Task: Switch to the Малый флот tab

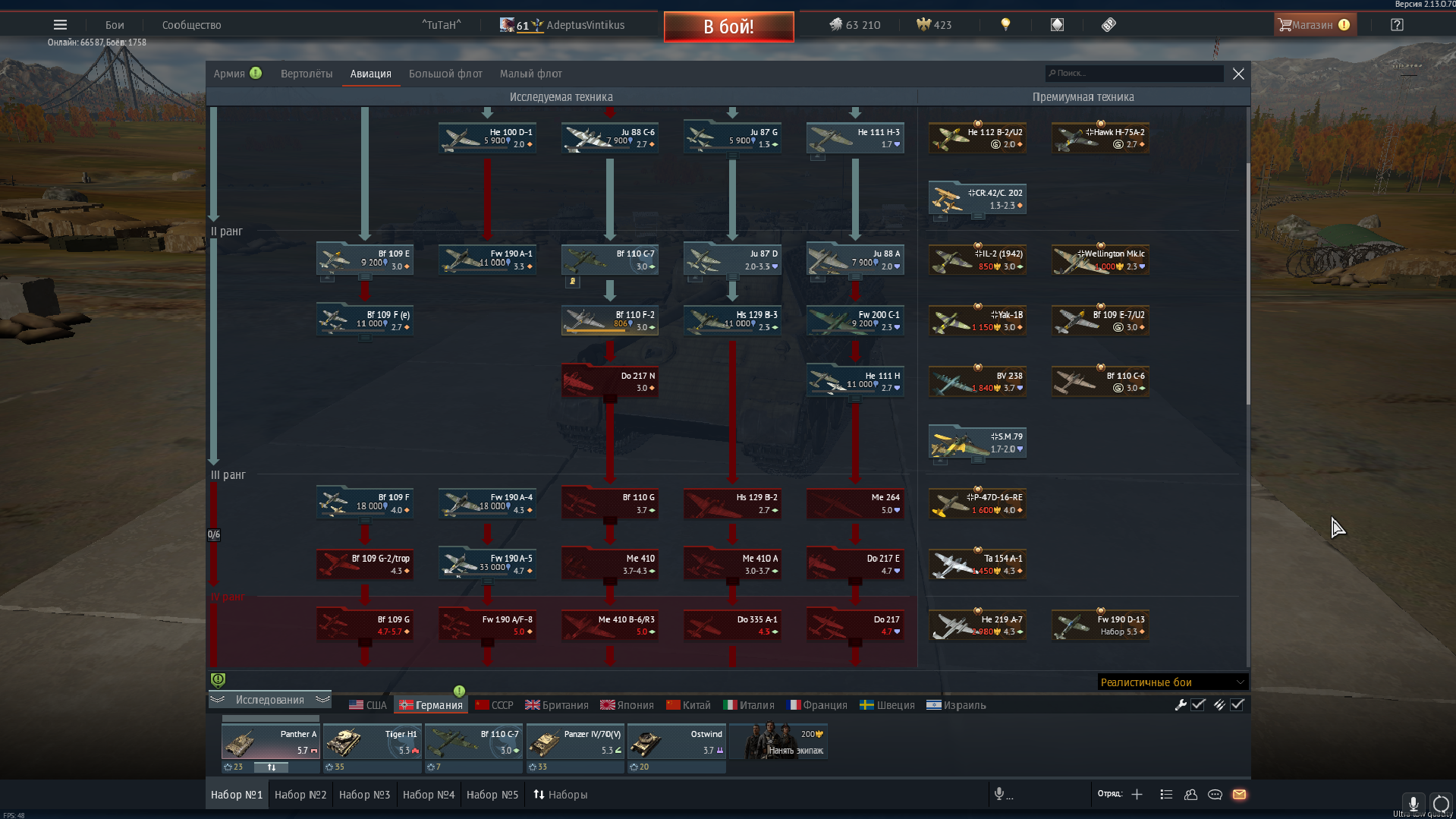Action: pyautogui.click(x=530, y=74)
